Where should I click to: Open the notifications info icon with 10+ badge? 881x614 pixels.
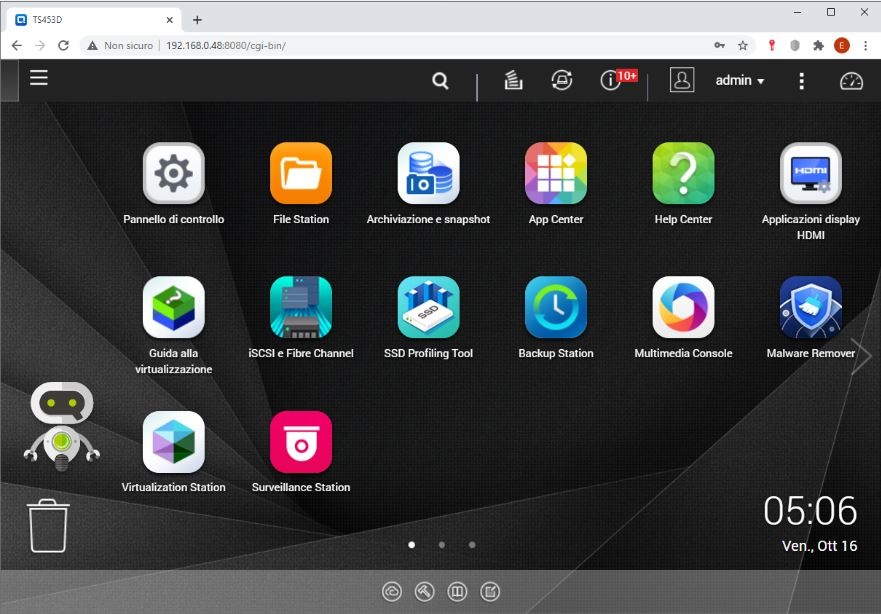pyautogui.click(x=612, y=81)
